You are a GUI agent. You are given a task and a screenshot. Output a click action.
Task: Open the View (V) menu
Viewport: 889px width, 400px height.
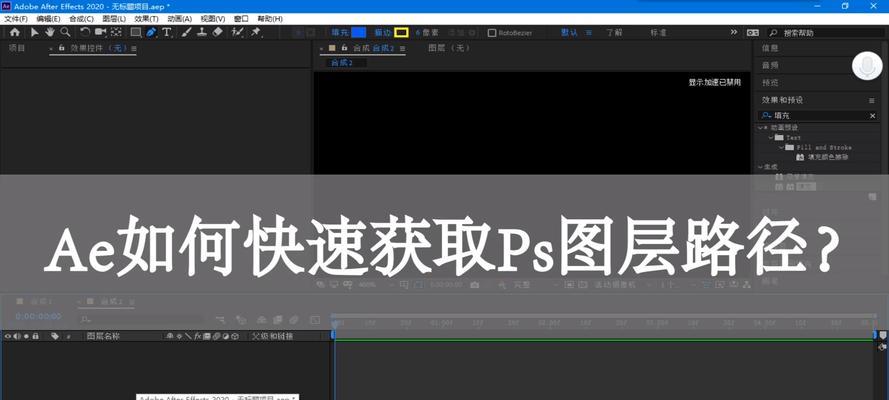(x=213, y=19)
